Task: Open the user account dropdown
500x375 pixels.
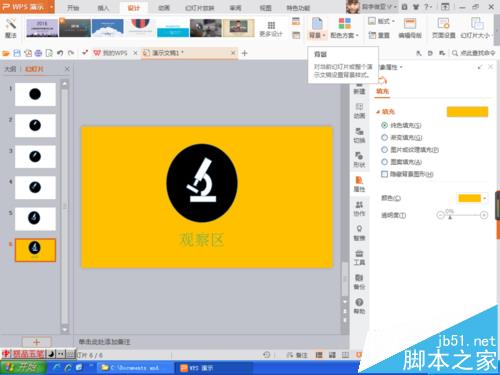Action: pos(395,7)
